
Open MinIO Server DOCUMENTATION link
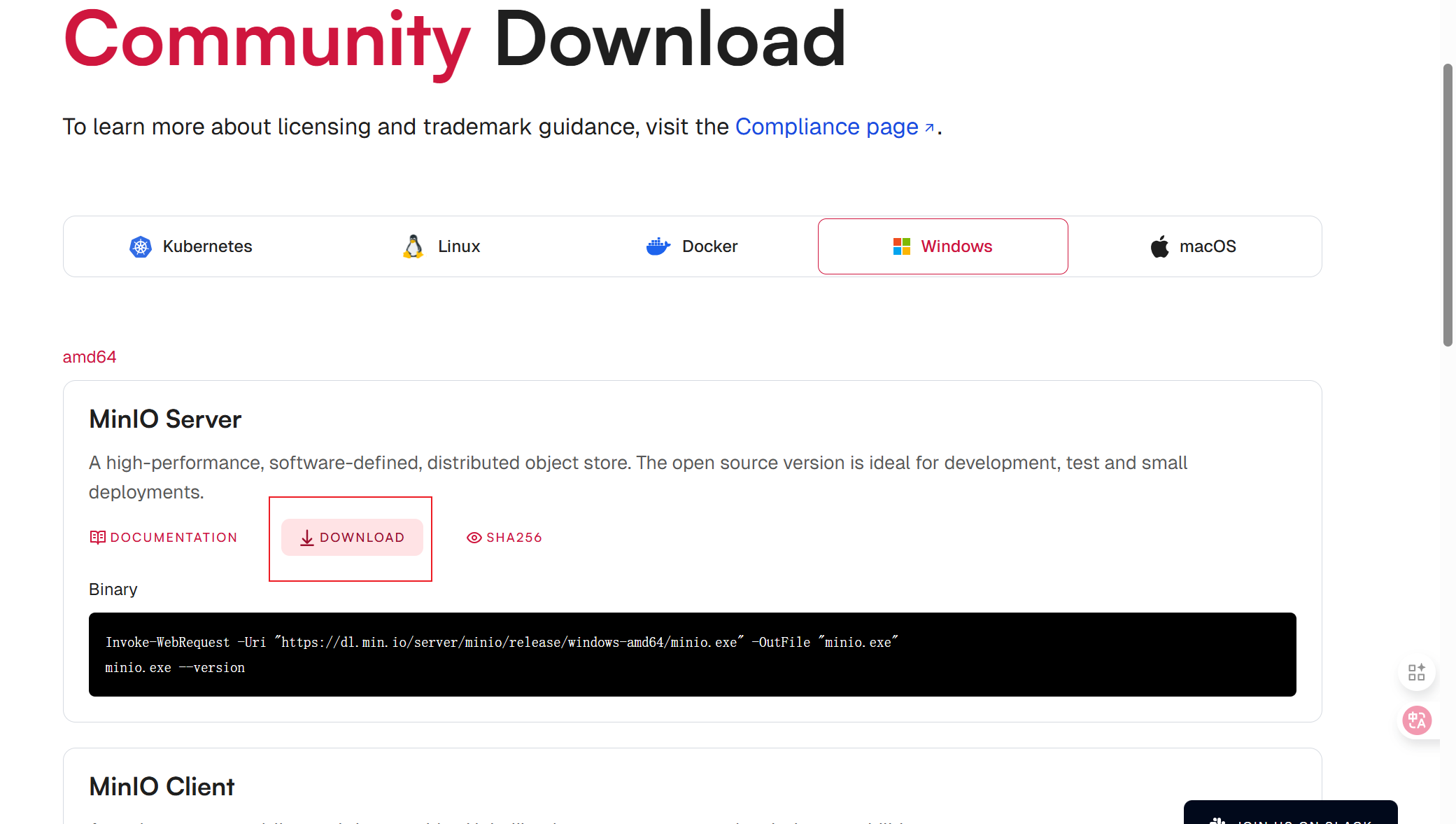pyautogui.click(x=164, y=538)
